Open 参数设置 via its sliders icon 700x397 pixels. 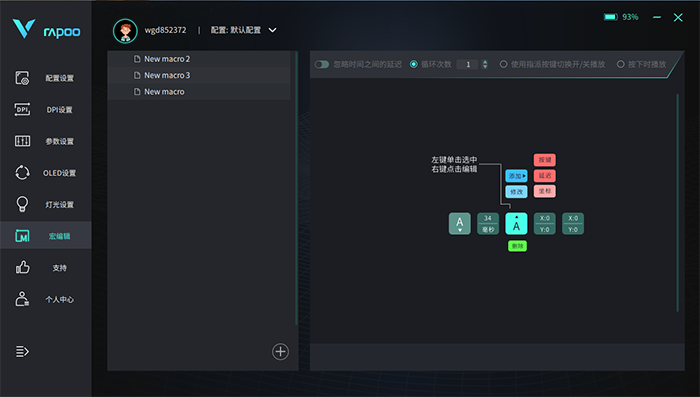22,141
